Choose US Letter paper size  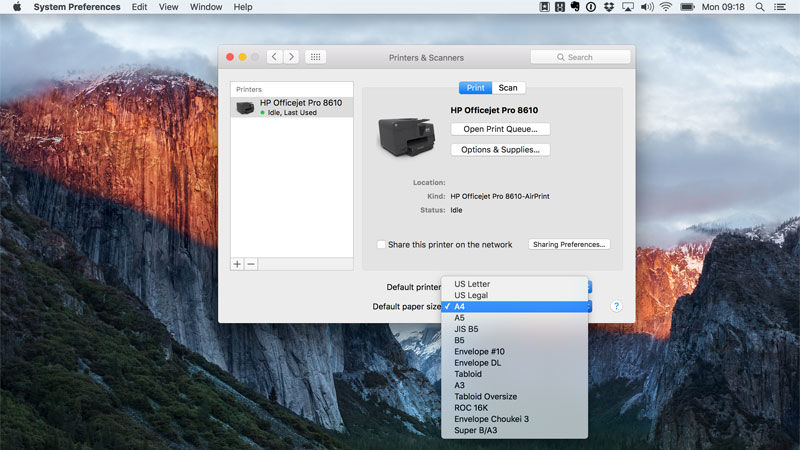click(514, 284)
